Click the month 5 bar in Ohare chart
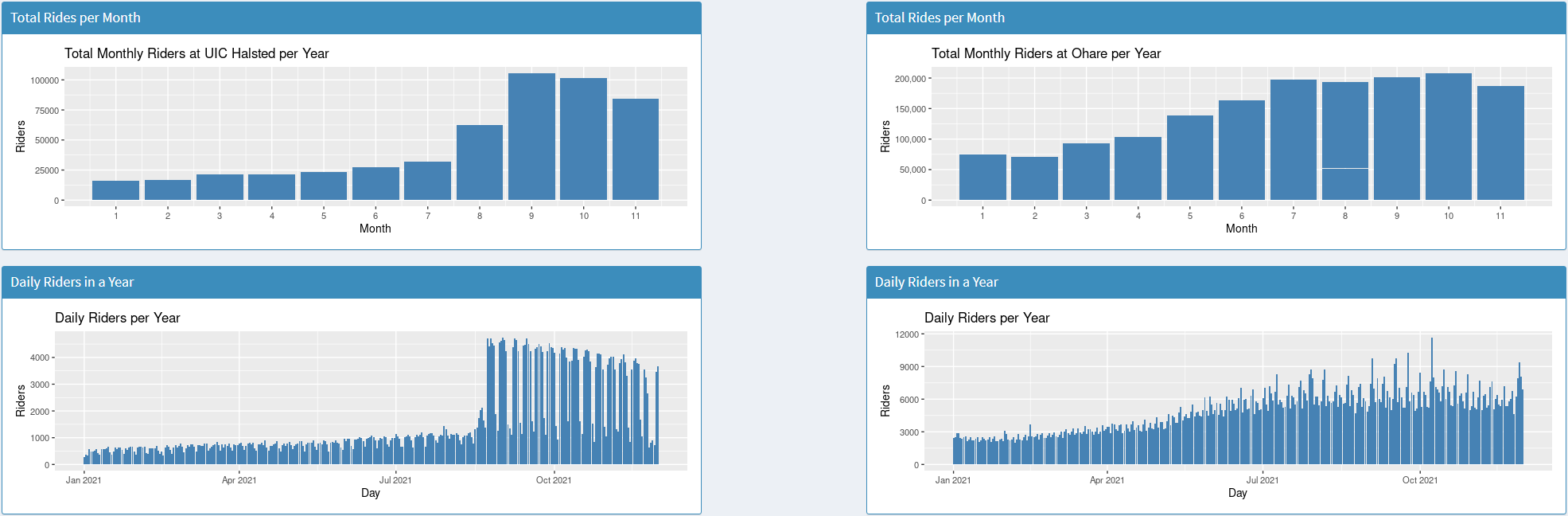Screen dimensions: 1568x516 1190,158
